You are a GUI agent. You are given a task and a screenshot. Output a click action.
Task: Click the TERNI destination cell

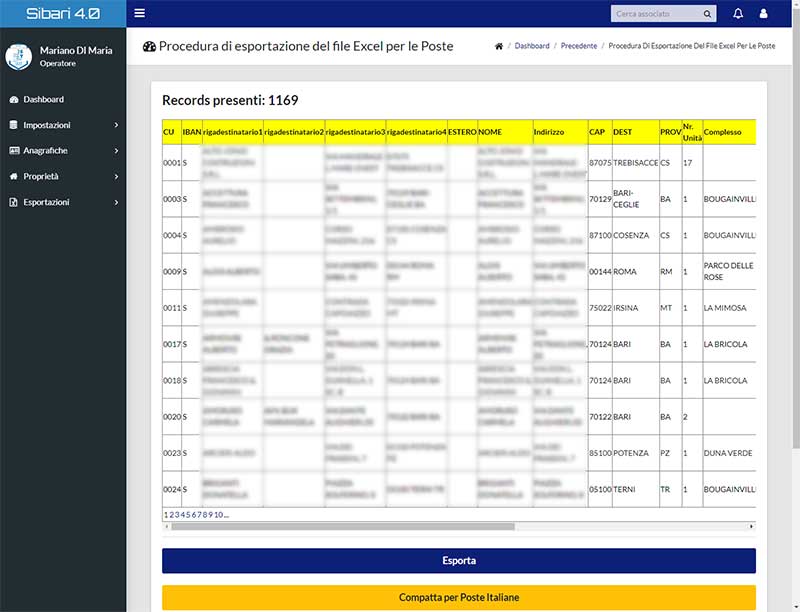[636, 489]
